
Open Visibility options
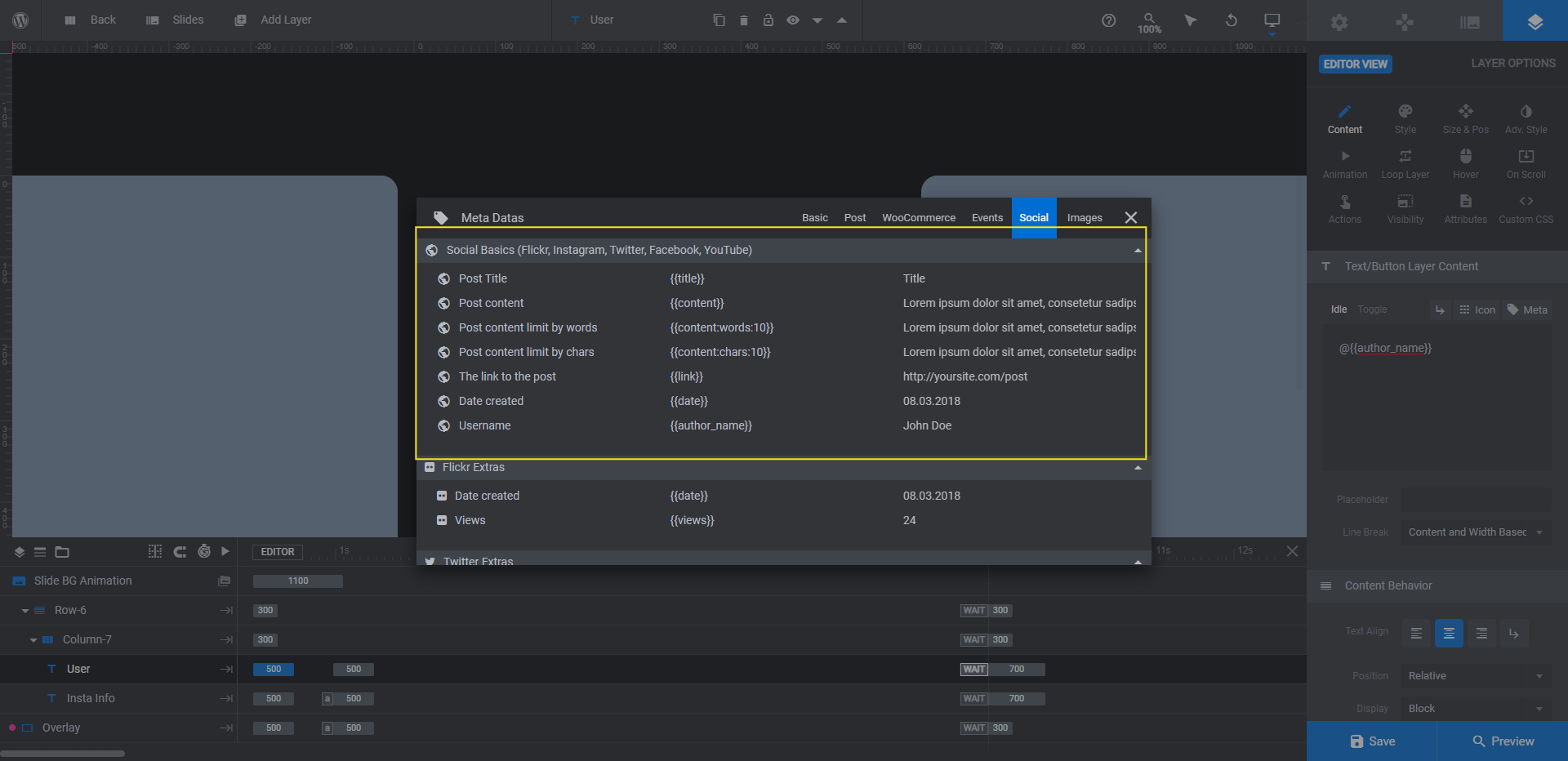click(x=1405, y=209)
